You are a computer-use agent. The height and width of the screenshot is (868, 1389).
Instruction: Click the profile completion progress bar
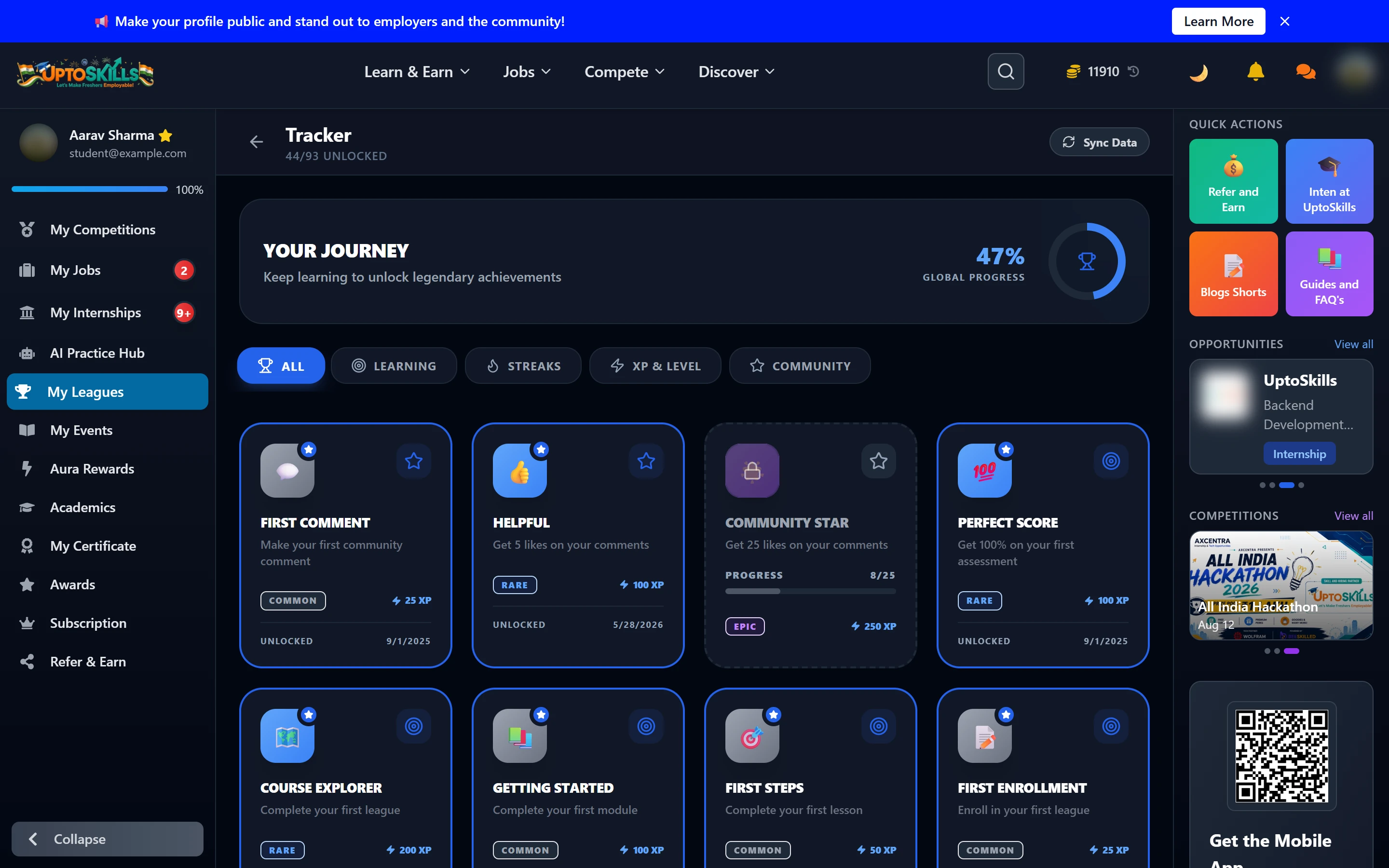(90, 189)
